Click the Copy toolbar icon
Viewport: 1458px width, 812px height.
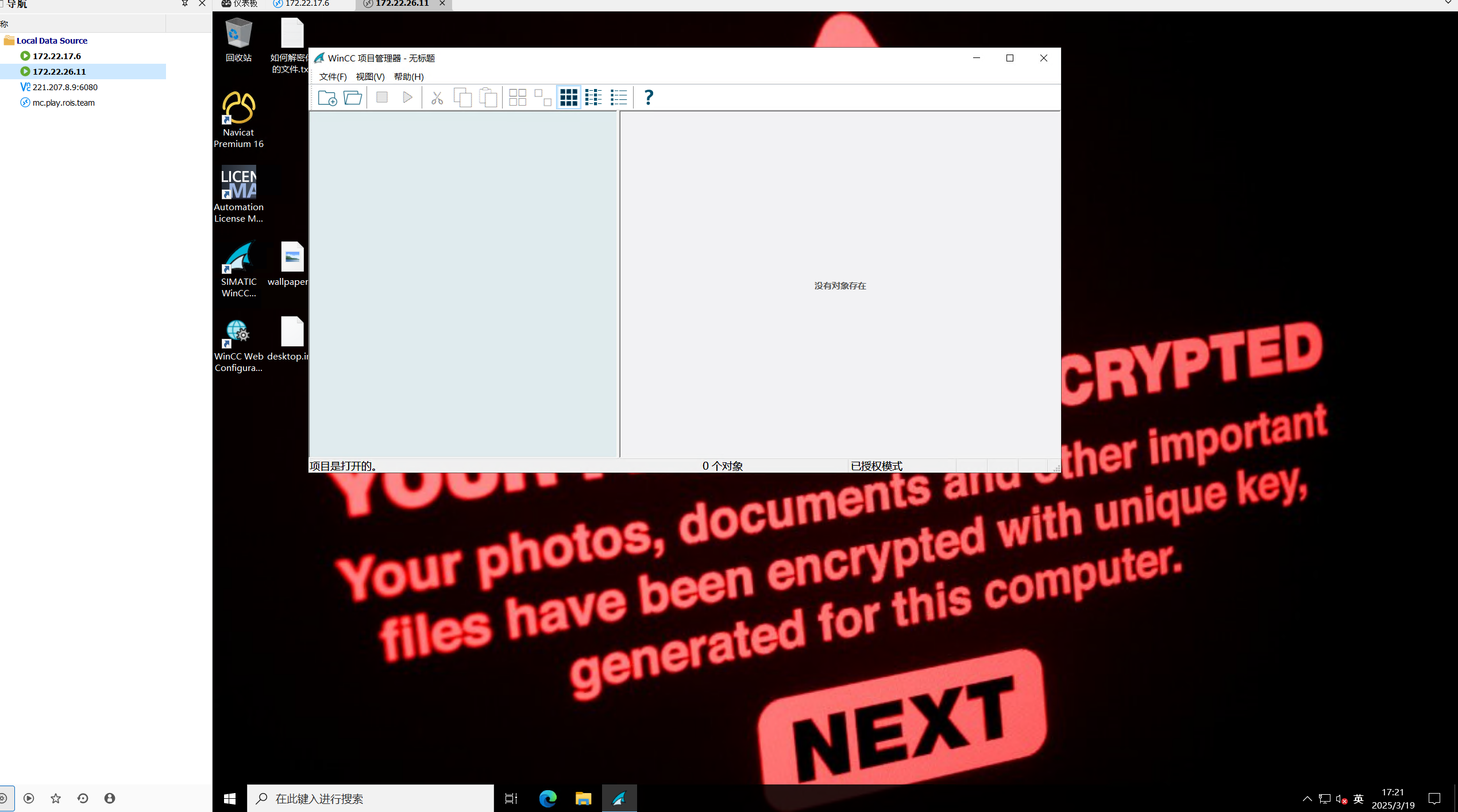(462, 98)
